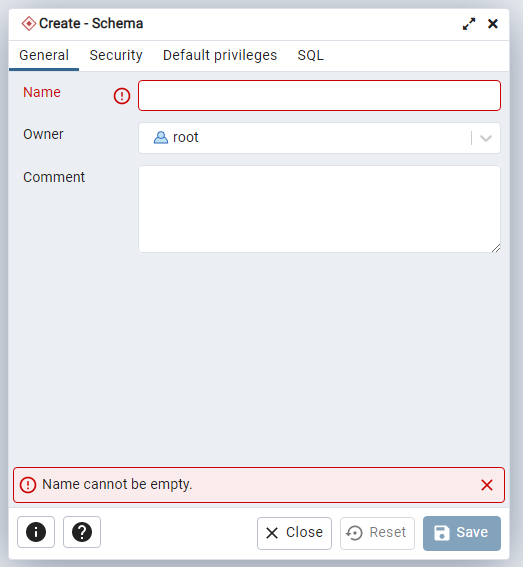Click the user icon beside root

(161, 138)
